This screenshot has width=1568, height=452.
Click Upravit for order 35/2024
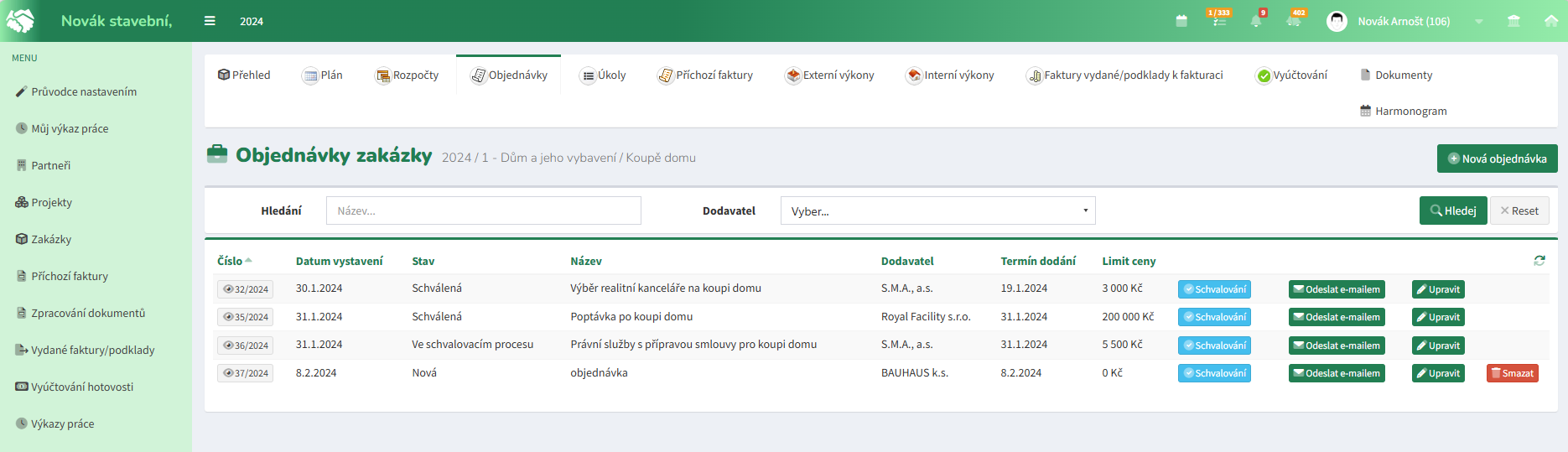click(x=1438, y=317)
